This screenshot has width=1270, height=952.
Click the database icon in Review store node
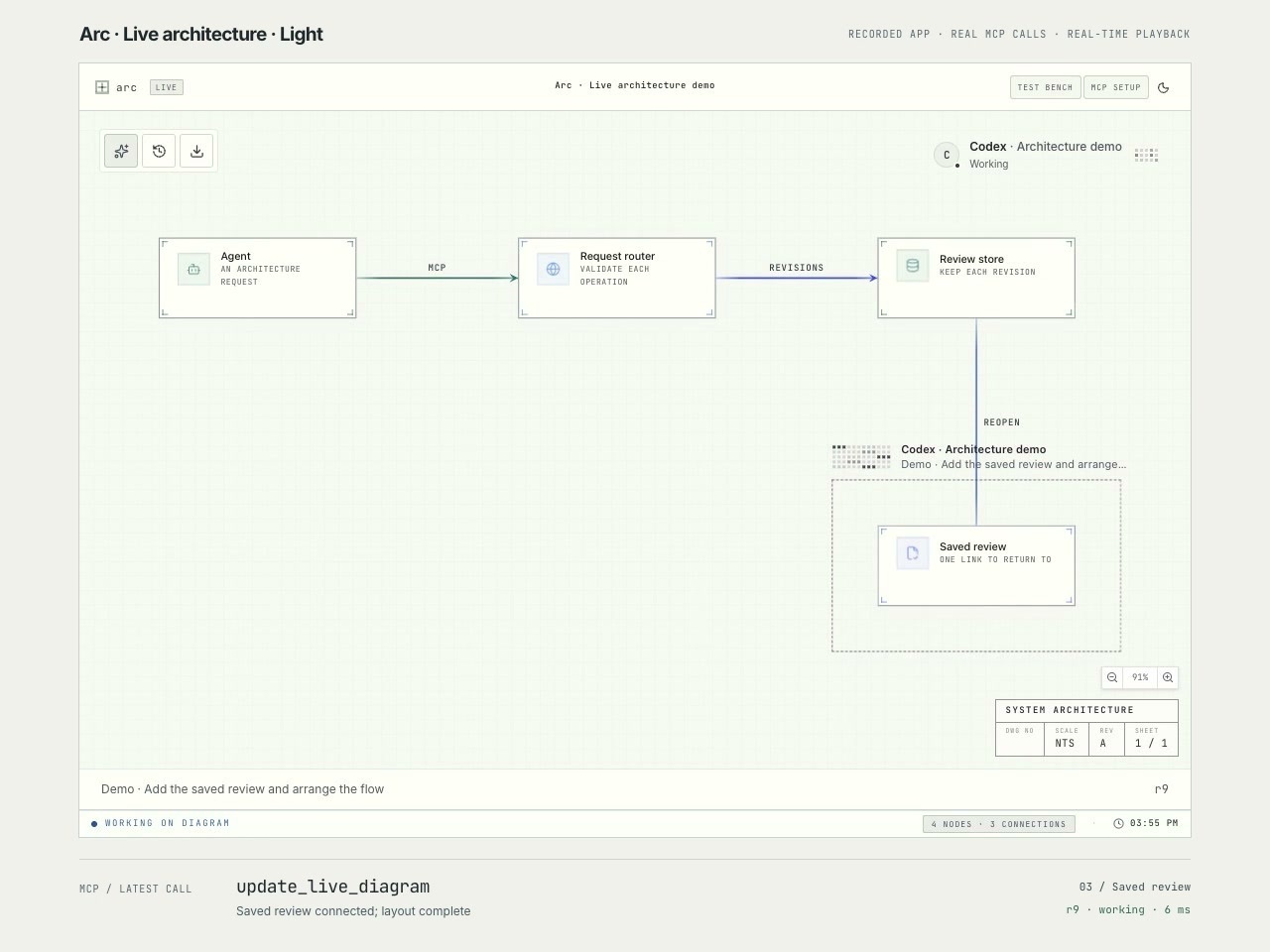pos(913,266)
